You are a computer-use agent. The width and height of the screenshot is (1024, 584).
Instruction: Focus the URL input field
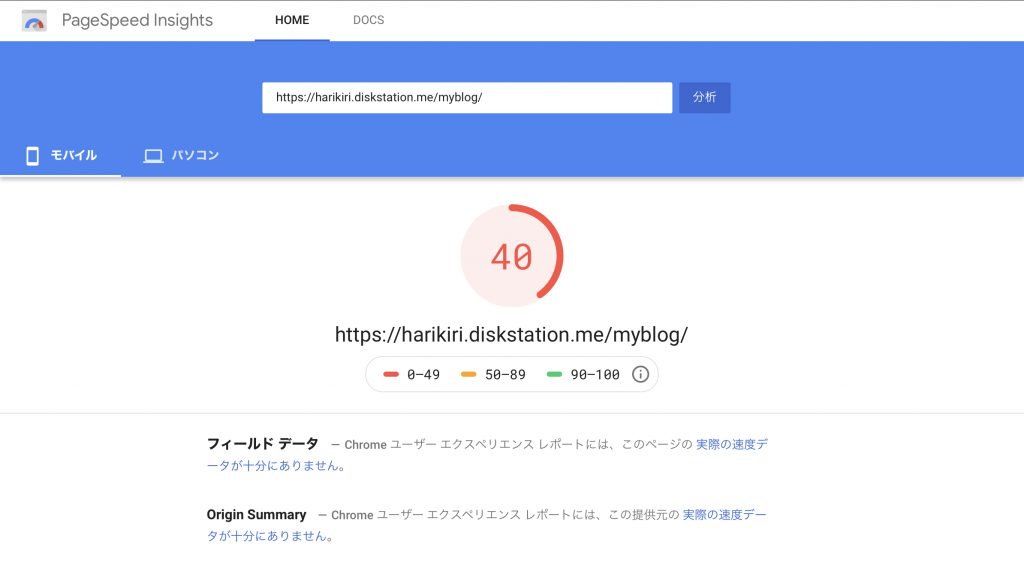pos(467,97)
